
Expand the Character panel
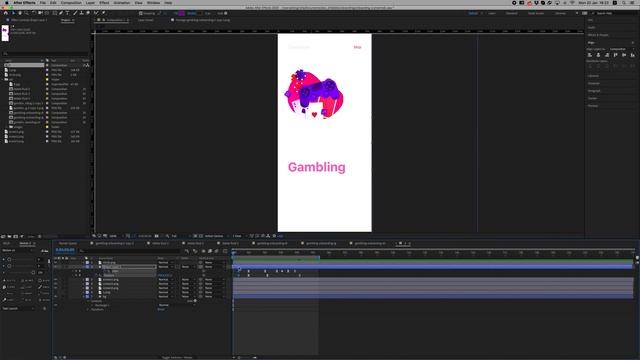[x=594, y=83]
